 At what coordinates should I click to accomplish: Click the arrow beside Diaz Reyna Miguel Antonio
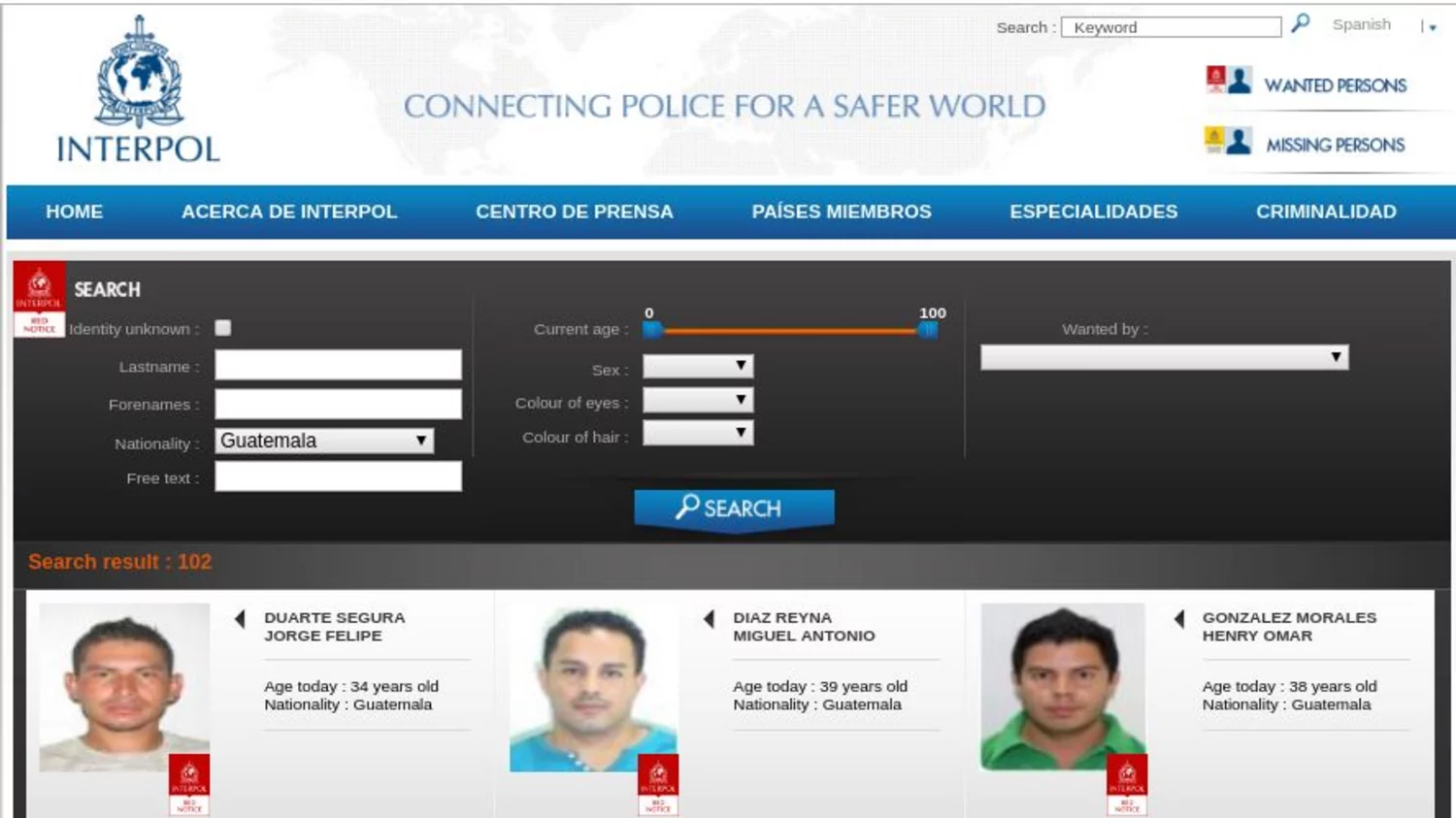pyautogui.click(x=709, y=619)
